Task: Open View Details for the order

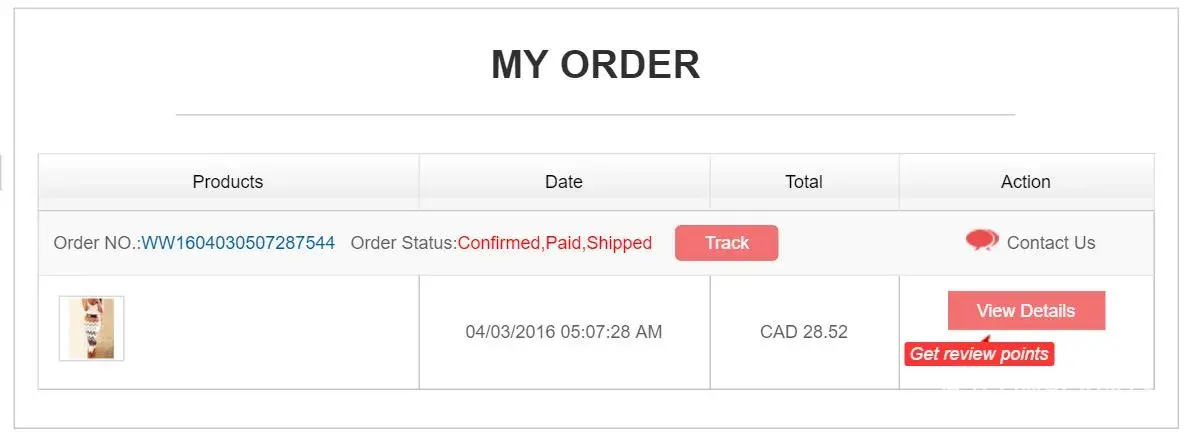Action: 1026,311
